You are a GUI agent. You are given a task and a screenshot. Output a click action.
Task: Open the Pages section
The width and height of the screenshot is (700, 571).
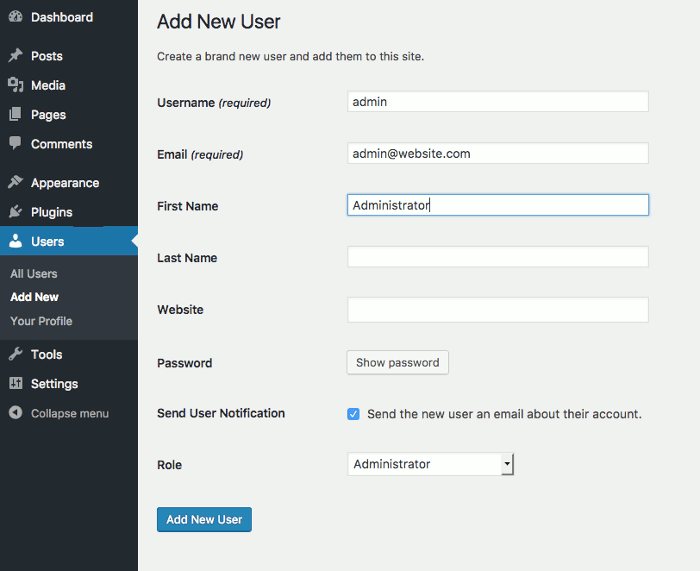(48, 115)
